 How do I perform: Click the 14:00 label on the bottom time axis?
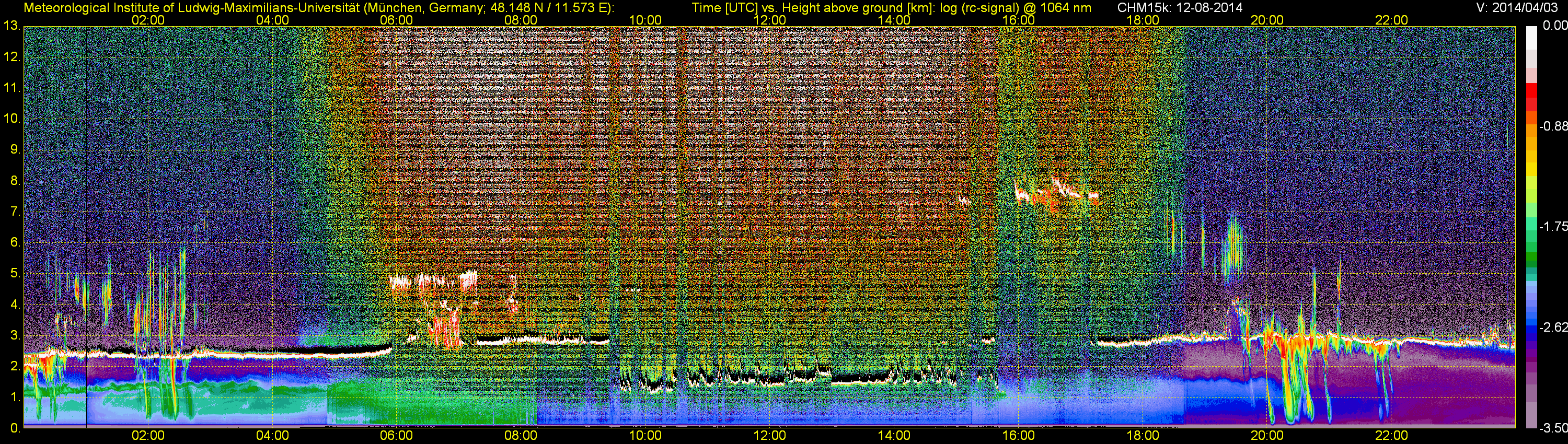click(894, 436)
